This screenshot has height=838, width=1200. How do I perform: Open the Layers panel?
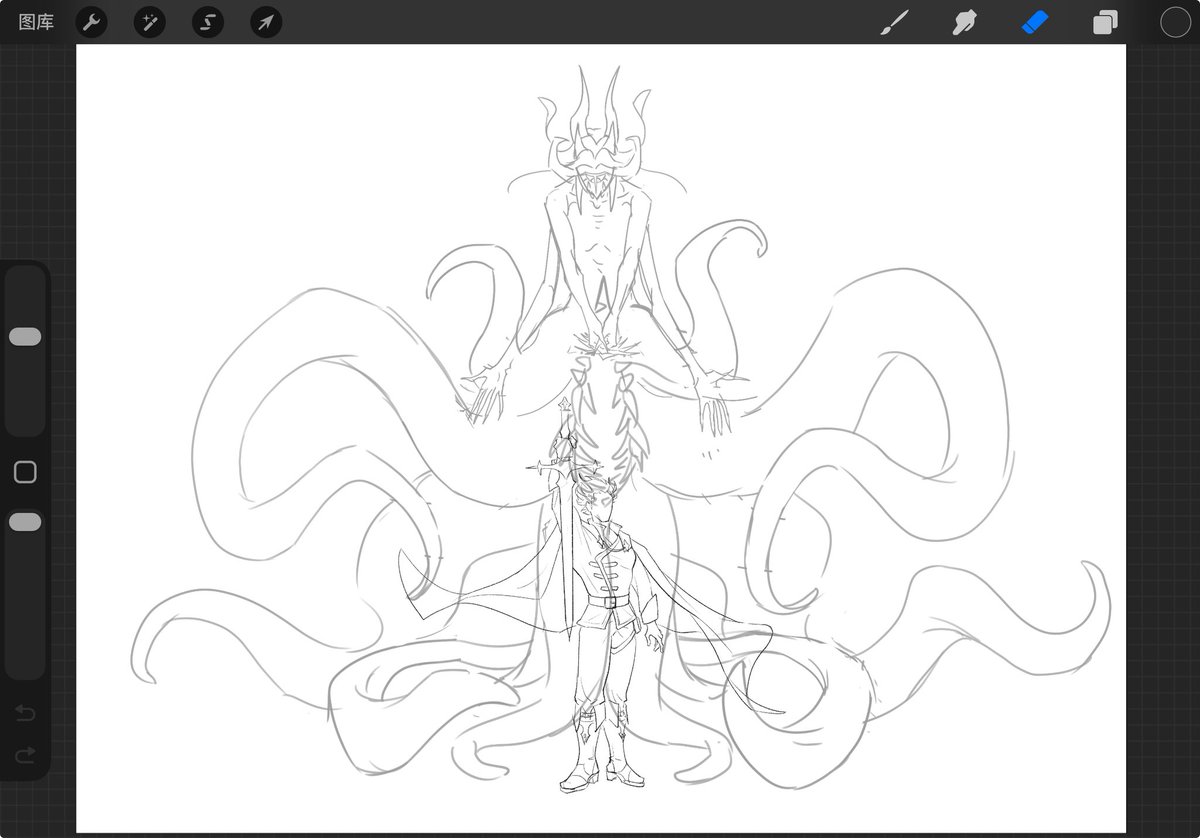pos(1105,22)
